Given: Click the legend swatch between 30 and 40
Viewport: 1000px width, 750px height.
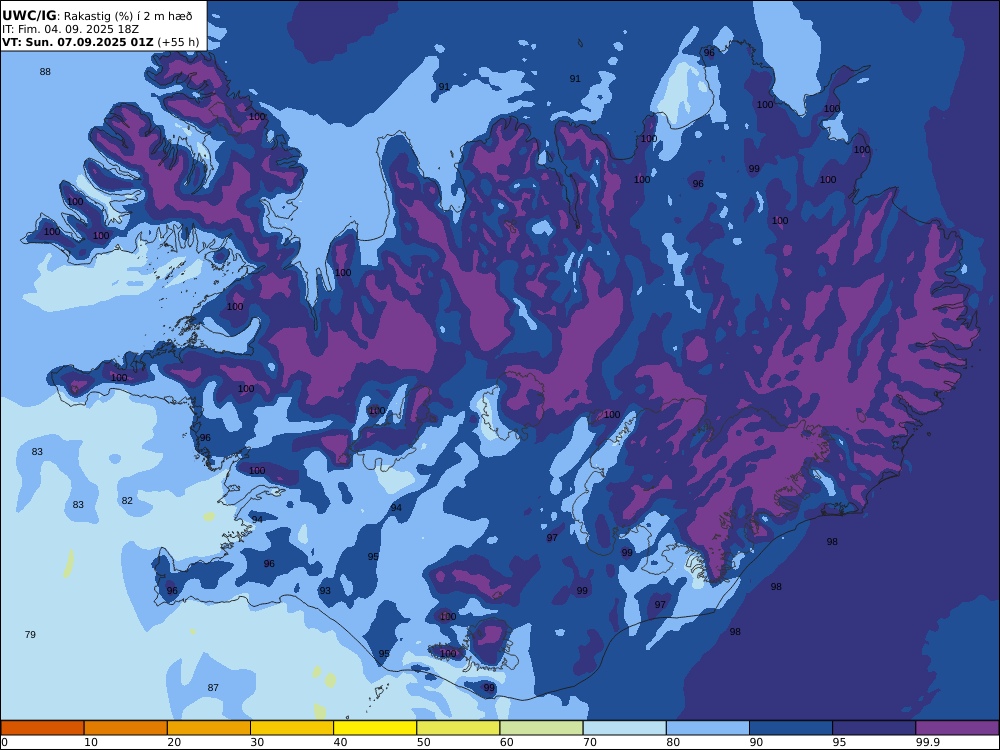Looking at the screenshot, I should pyautogui.click(x=292, y=728).
